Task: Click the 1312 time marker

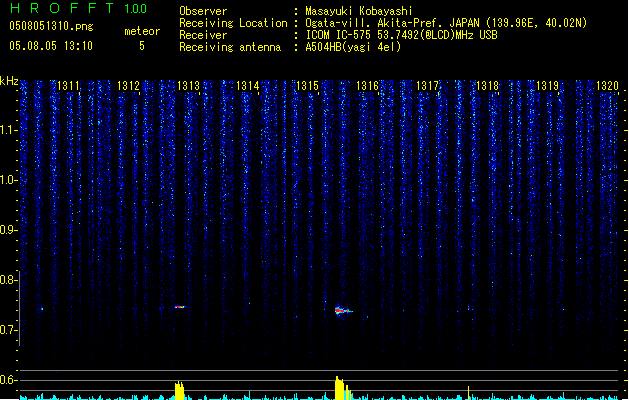Action: 128,86
